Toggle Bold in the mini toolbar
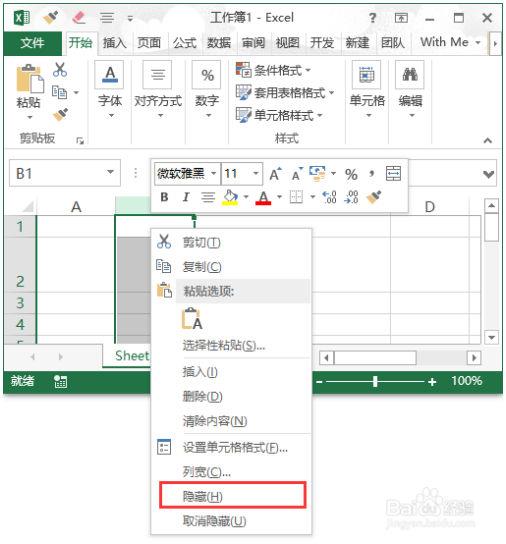The image size is (506, 544). tap(165, 197)
